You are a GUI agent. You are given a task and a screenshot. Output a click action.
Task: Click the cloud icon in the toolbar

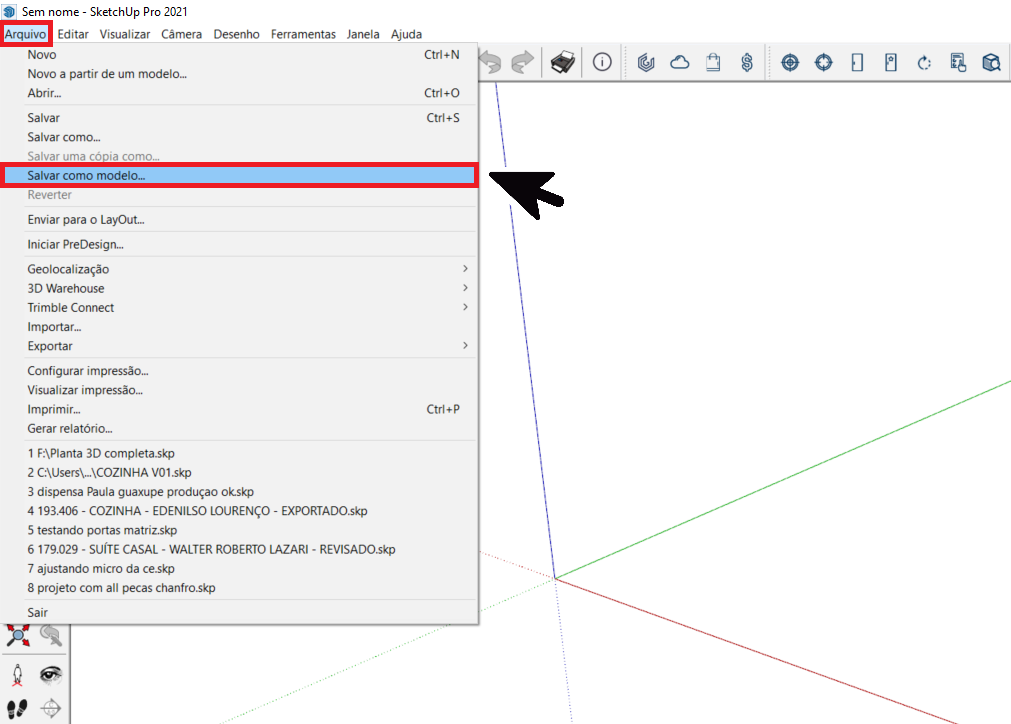(x=680, y=63)
